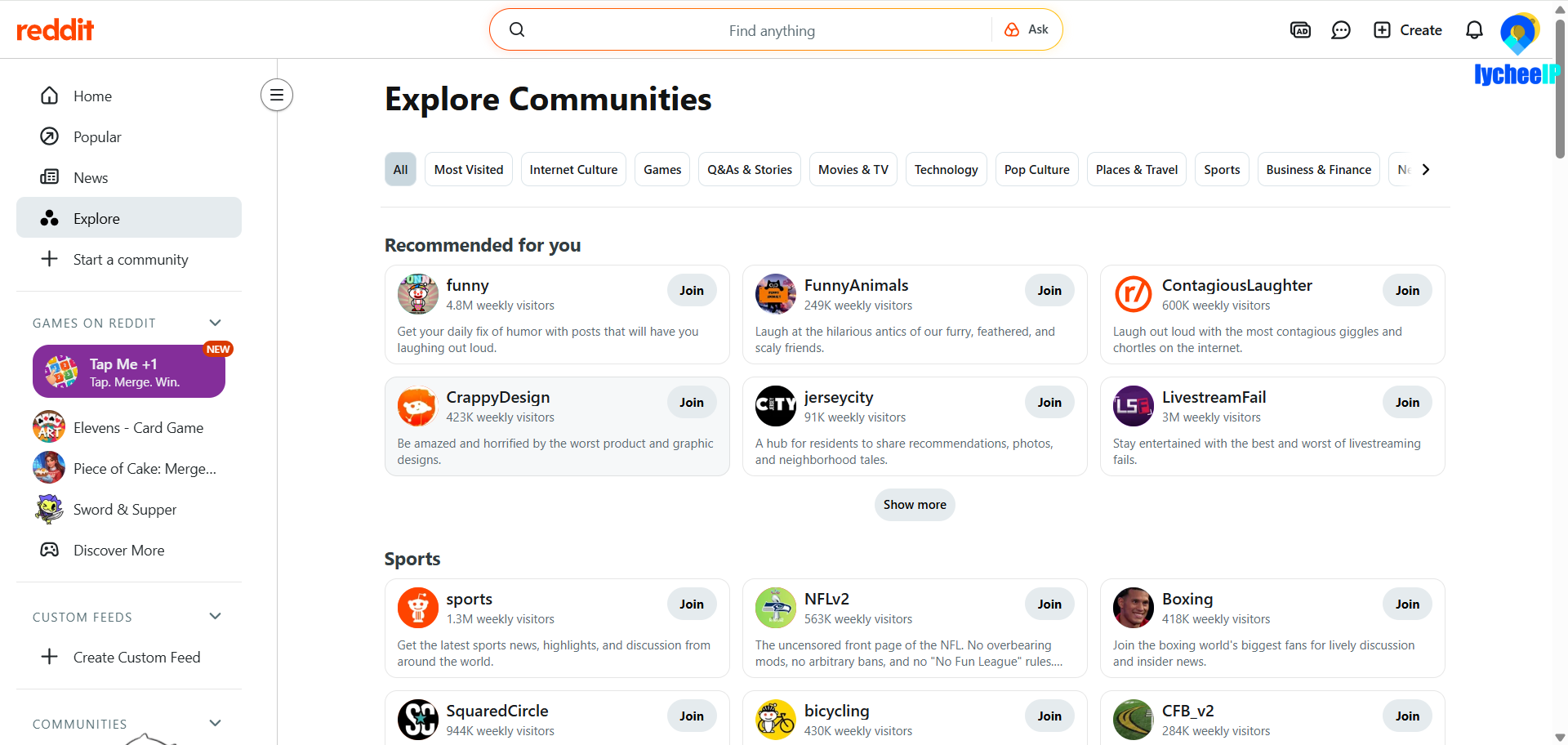Screen dimensions: 1568x745
Task: Open the notifications bell
Action: 1474,30
